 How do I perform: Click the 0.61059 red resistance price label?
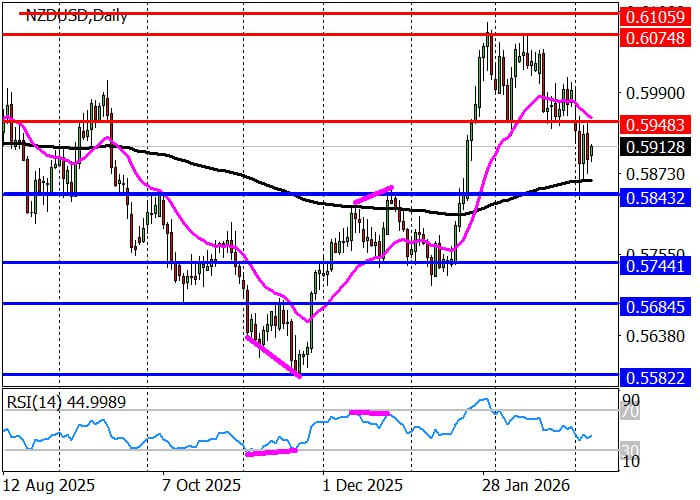pyautogui.click(x=653, y=15)
